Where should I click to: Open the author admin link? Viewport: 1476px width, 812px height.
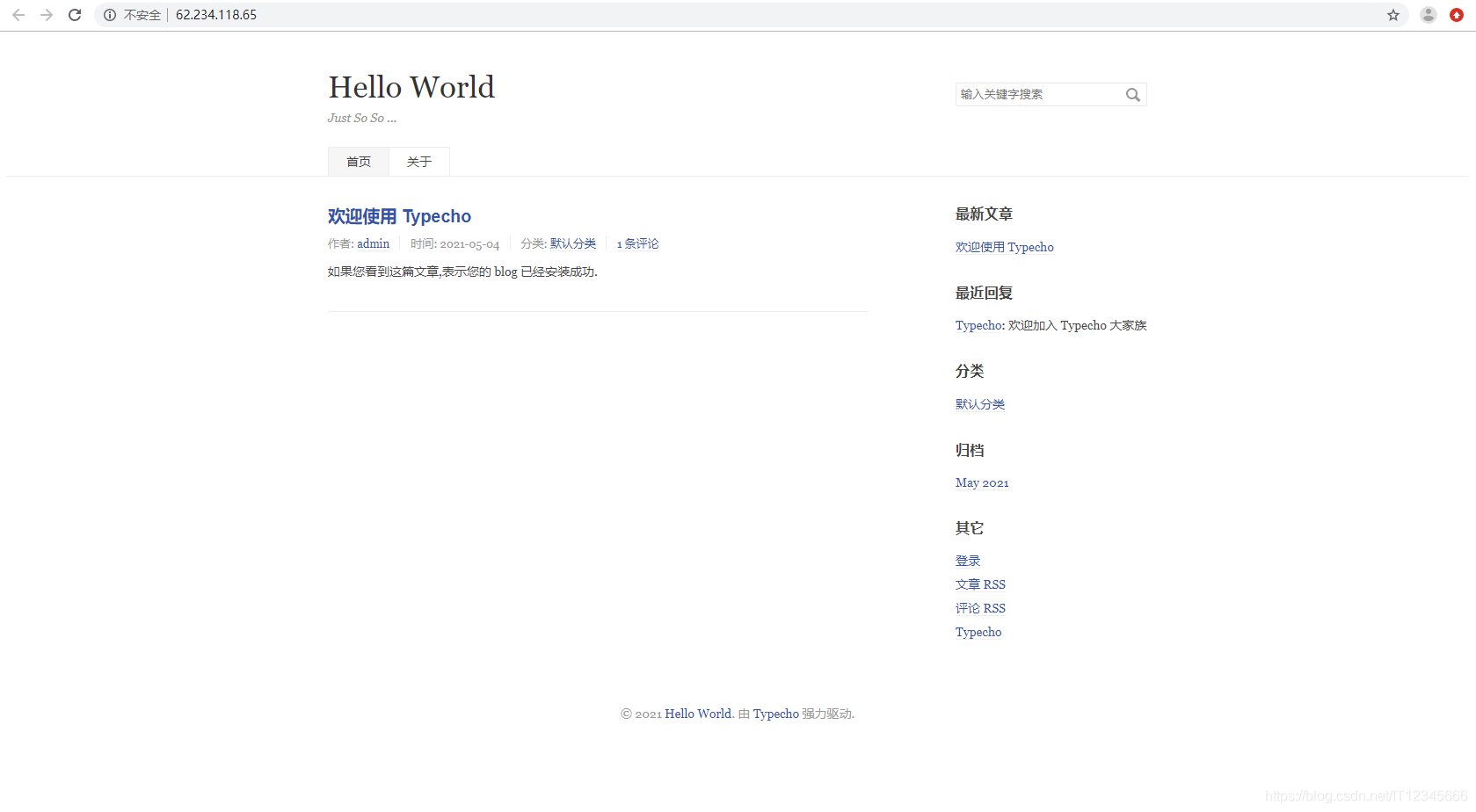tap(373, 243)
